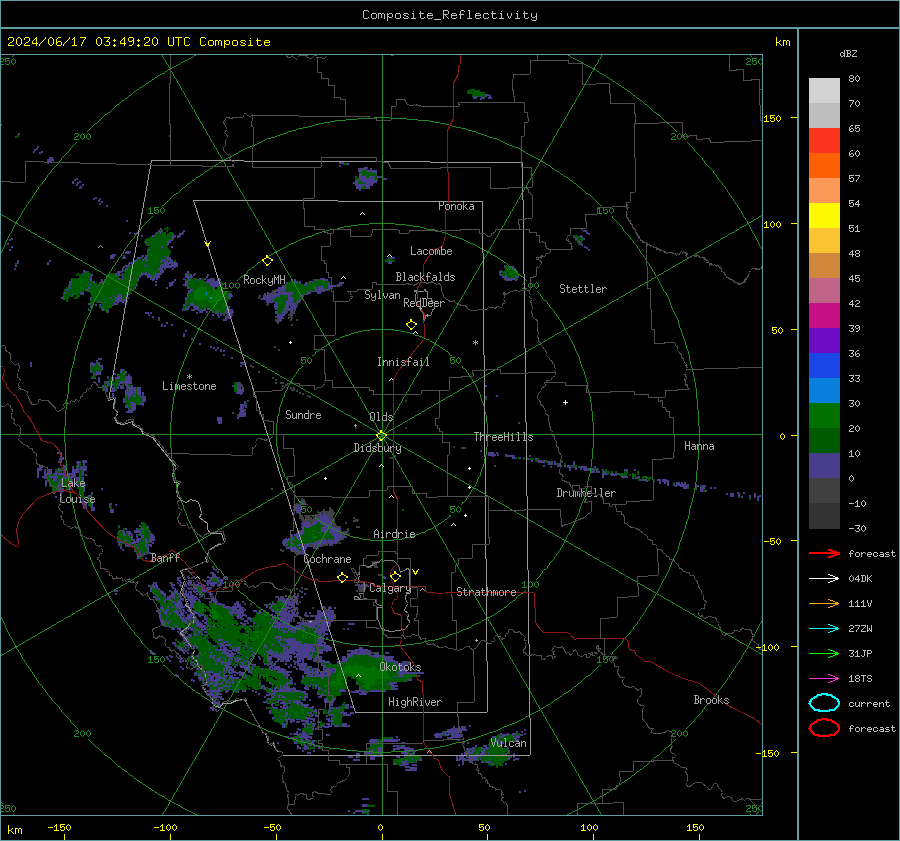Image resolution: width=900 pixels, height=841 pixels.
Task: Click the Sylvan town label
Action: 382,295
